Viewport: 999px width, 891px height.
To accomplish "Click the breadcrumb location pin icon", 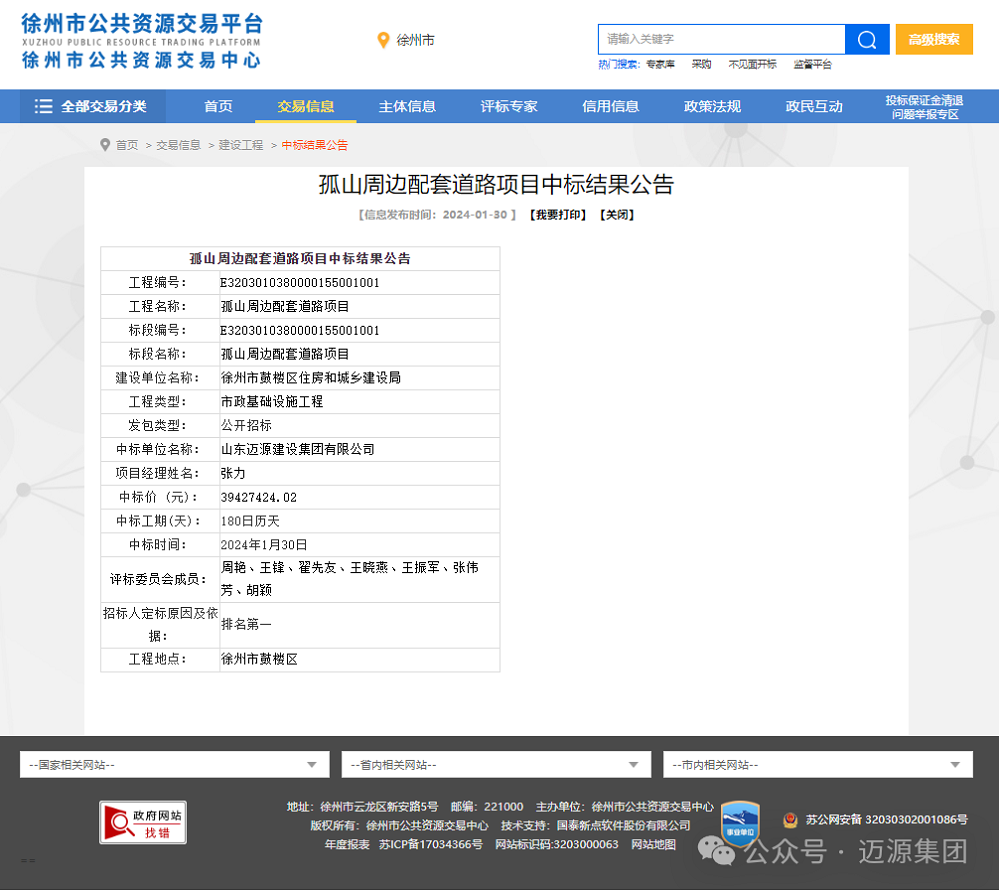I will 105,145.
